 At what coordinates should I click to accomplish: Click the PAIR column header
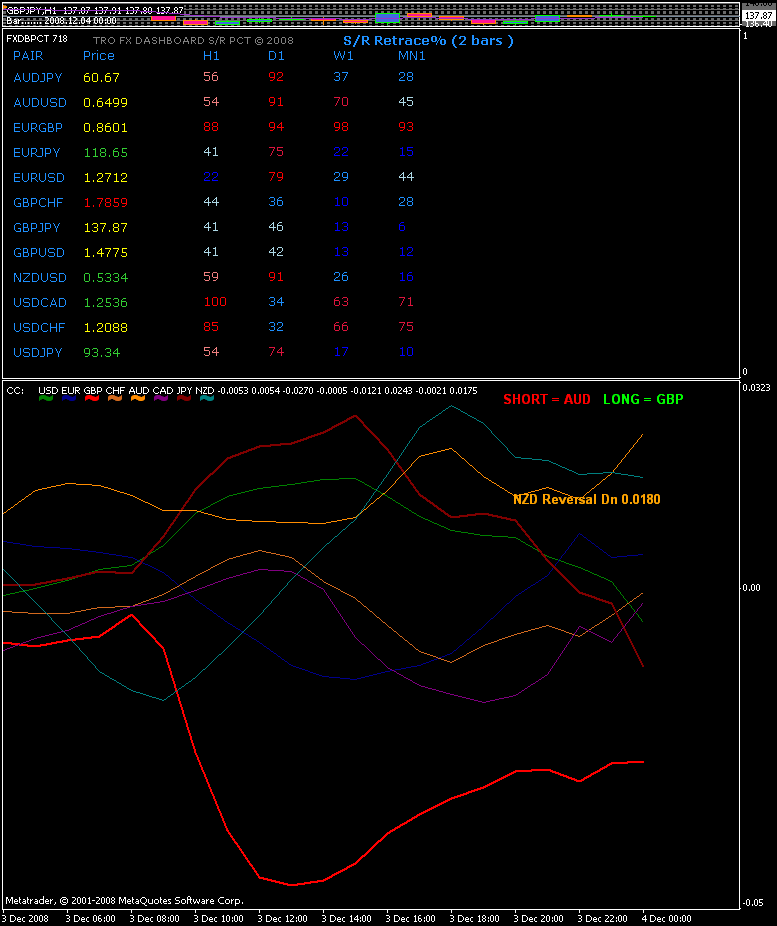28,56
